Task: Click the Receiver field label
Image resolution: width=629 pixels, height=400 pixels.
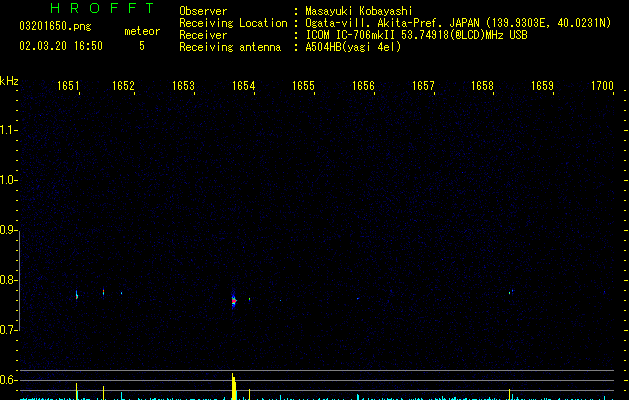Action: pos(203,35)
